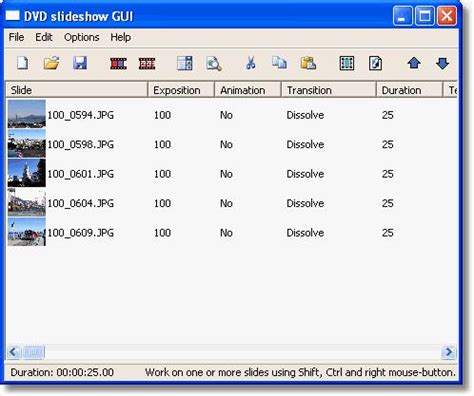Select thumbnail of 100_0604.JPG
Viewport: 474px width, 396px height.
coord(27,202)
